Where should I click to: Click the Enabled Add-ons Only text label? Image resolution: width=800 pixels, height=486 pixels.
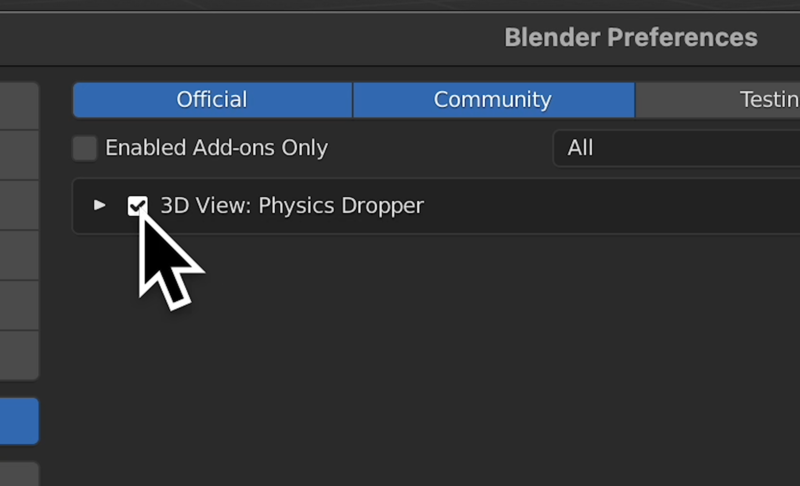[x=216, y=148]
